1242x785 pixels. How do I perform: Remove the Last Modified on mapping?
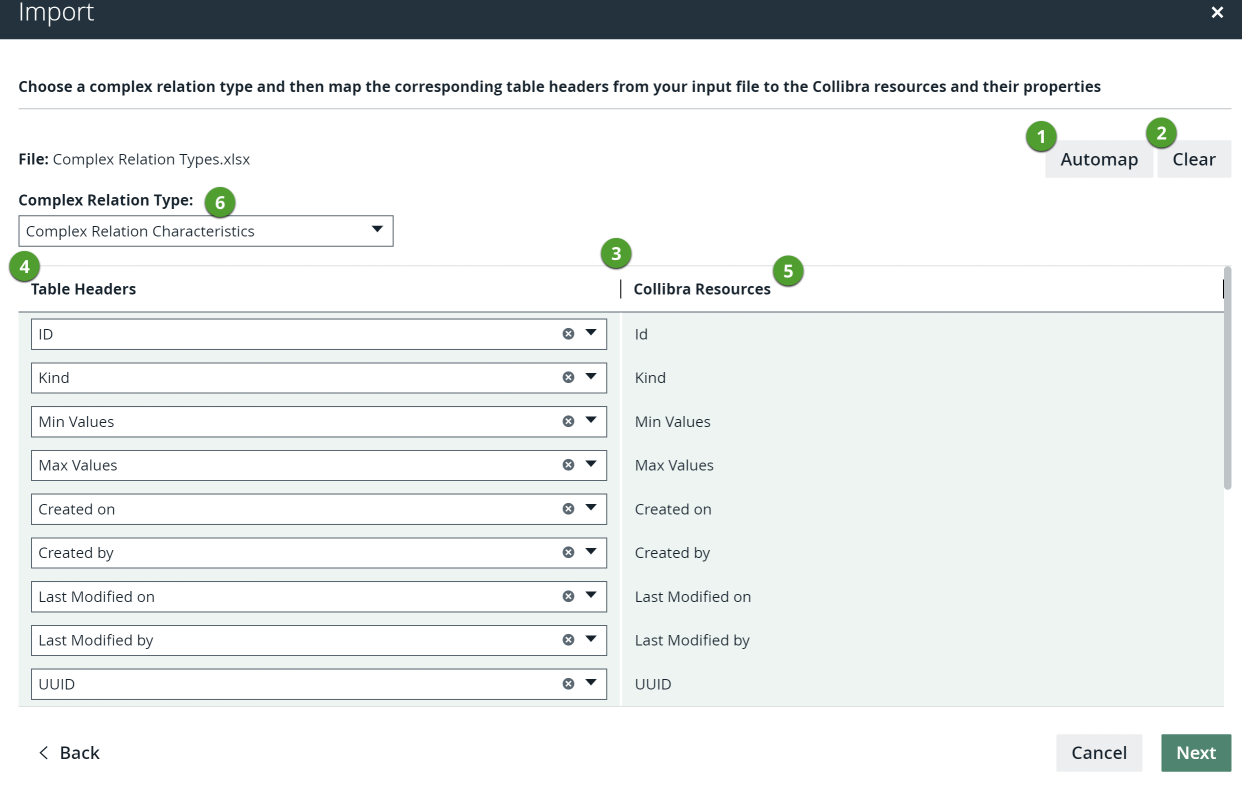(x=568, y=597)
